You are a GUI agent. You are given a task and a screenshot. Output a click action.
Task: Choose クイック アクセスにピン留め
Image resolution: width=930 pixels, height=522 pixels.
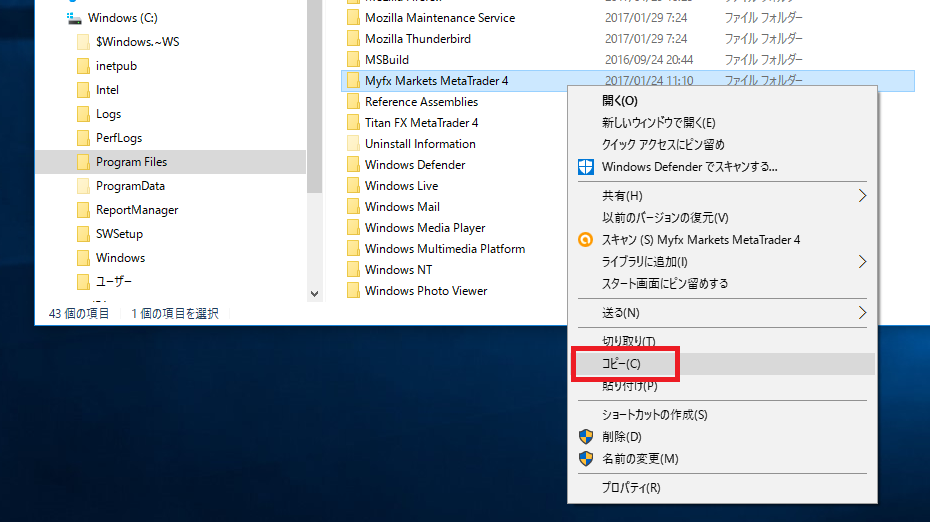click(722, 145)
